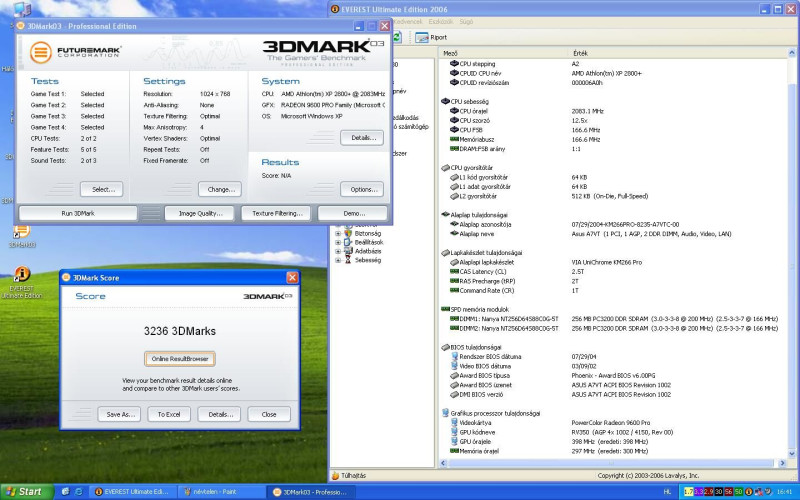This screenshot has height=500, width=800.
Task: Open Image Quality settings in 3DMark03
Action: tap(200, 213)
